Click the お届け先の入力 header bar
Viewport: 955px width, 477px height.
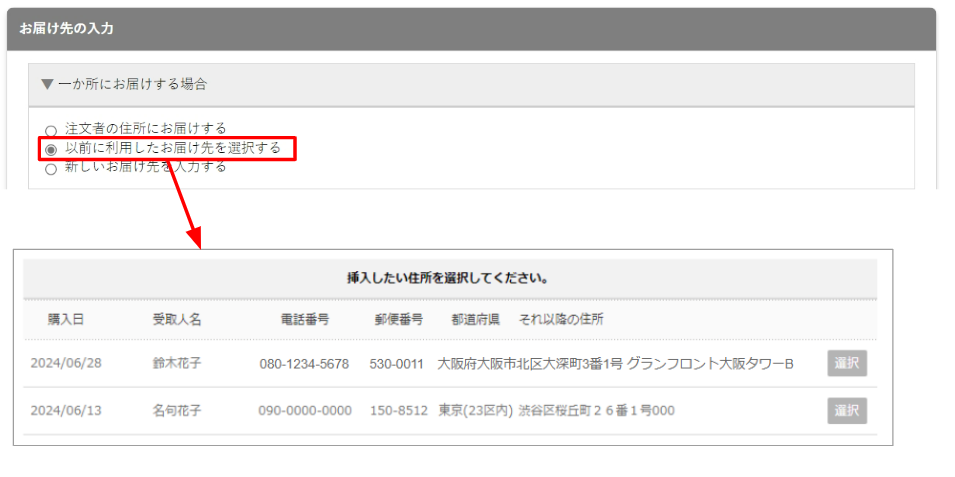coord(471,29)
